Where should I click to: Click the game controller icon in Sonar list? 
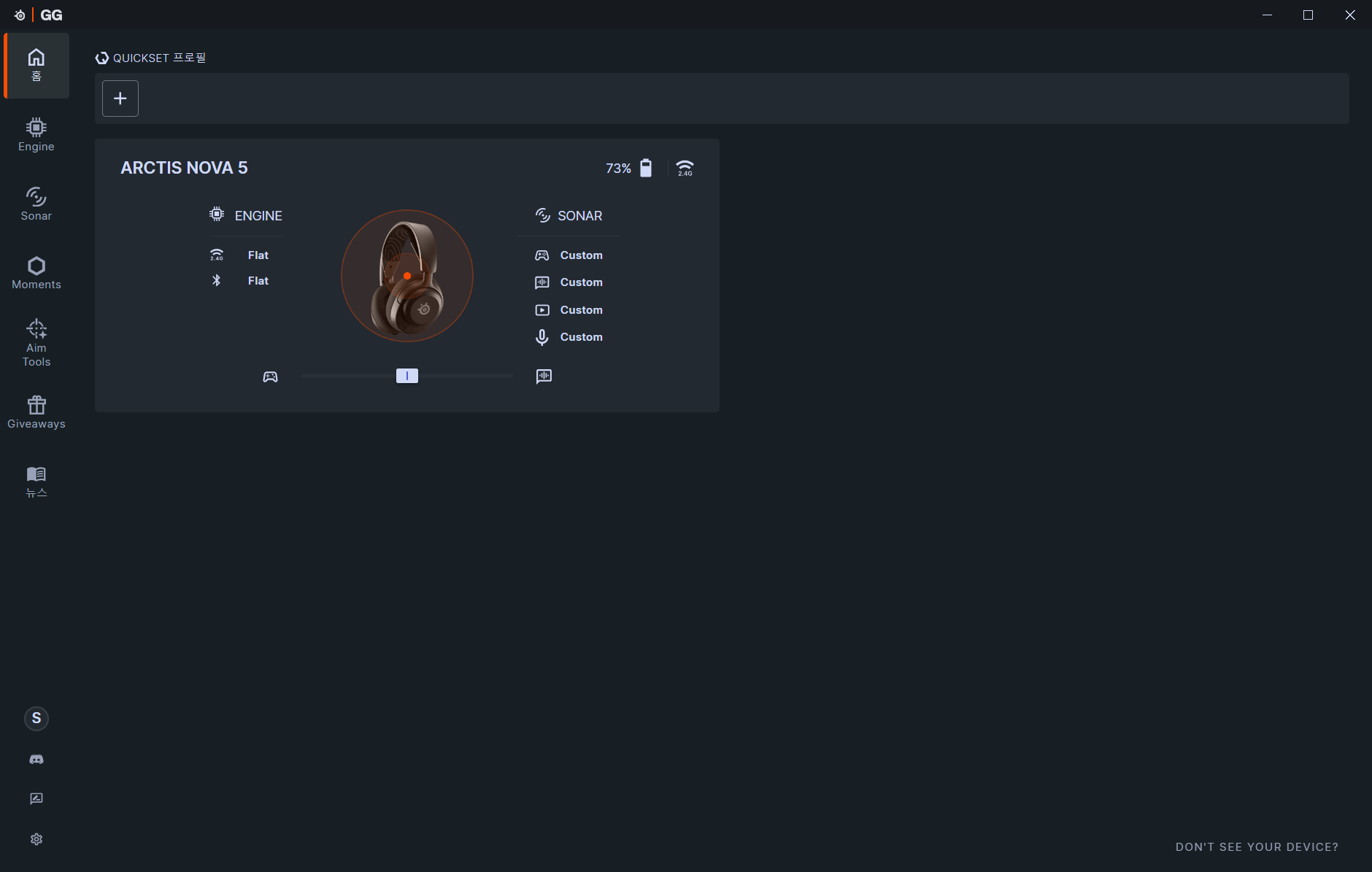point(542,255)
